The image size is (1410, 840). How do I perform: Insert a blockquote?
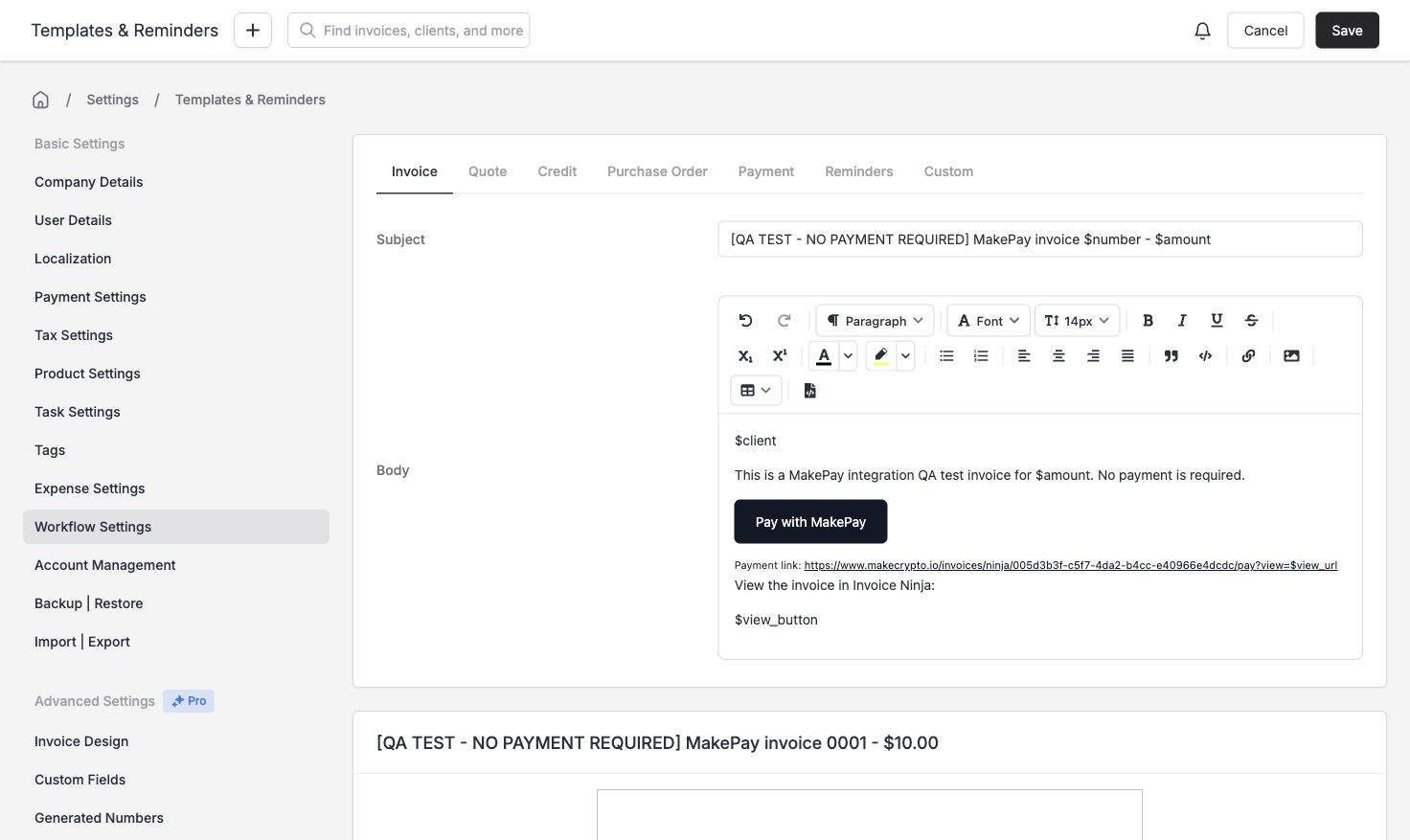[1171, 356]
